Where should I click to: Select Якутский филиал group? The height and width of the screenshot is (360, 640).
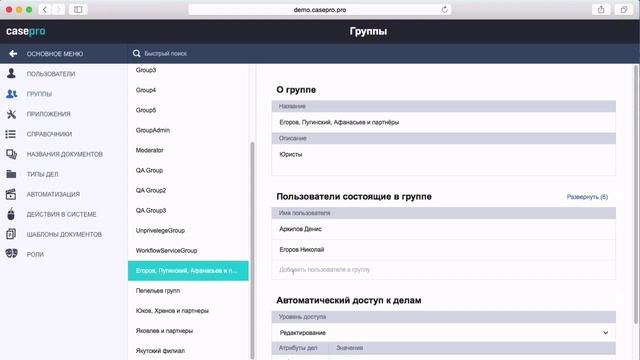[x=188, y=351]
